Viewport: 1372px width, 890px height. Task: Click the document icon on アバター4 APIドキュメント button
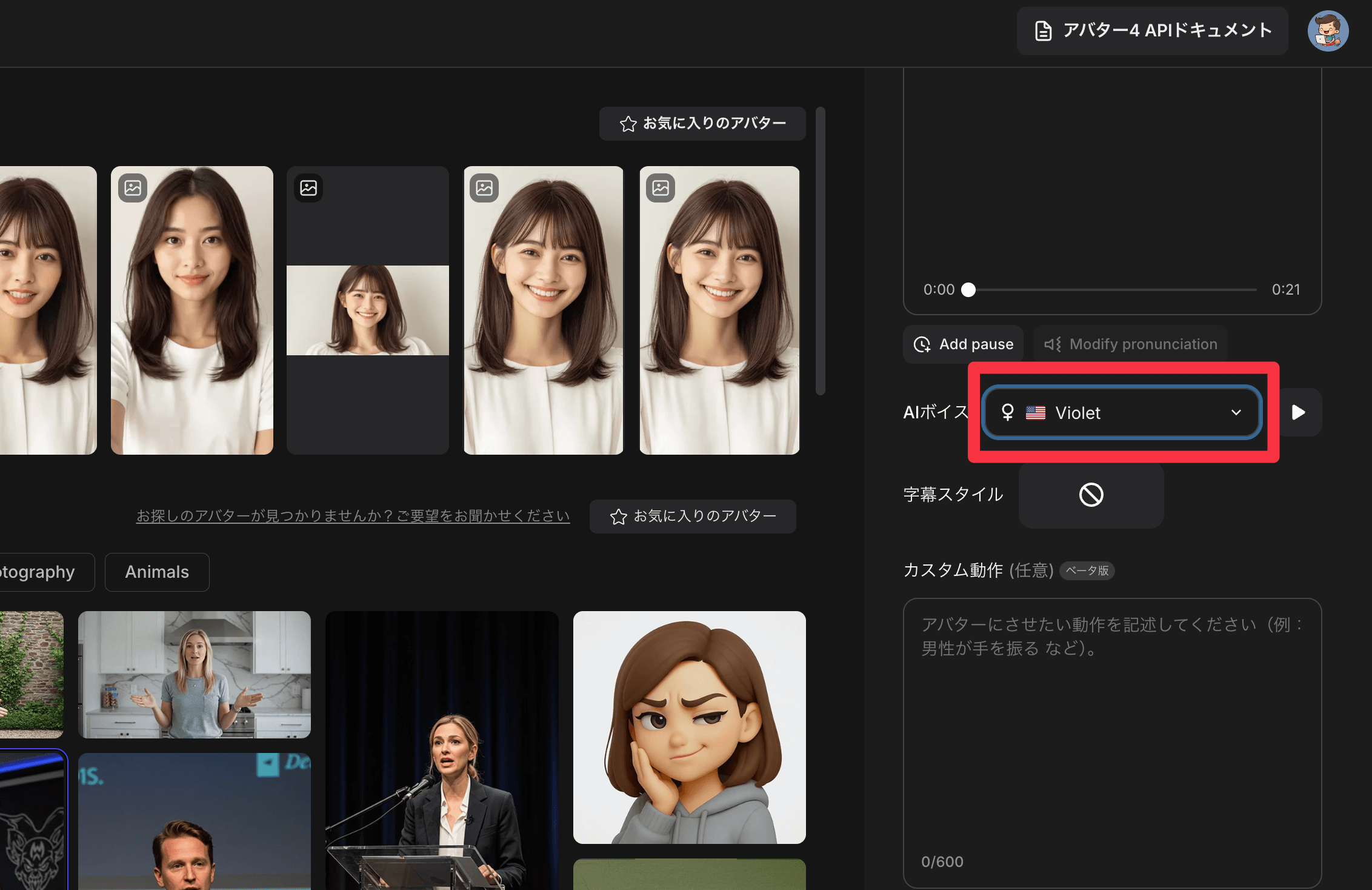[x=1042, y=30]
